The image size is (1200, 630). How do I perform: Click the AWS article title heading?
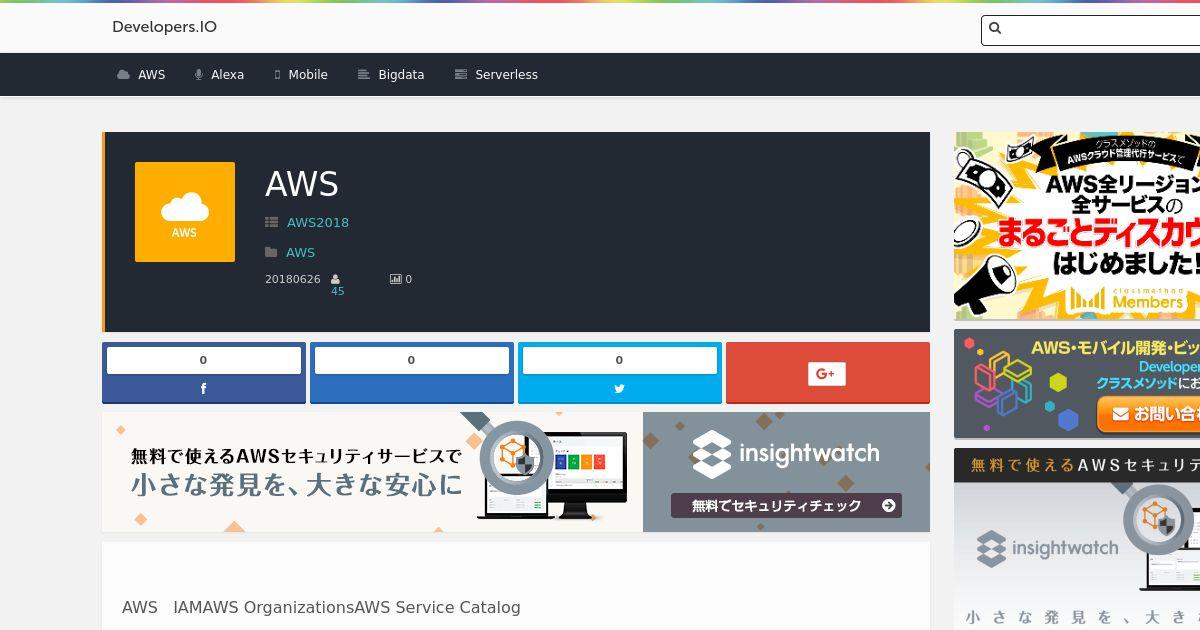point(302,184)
